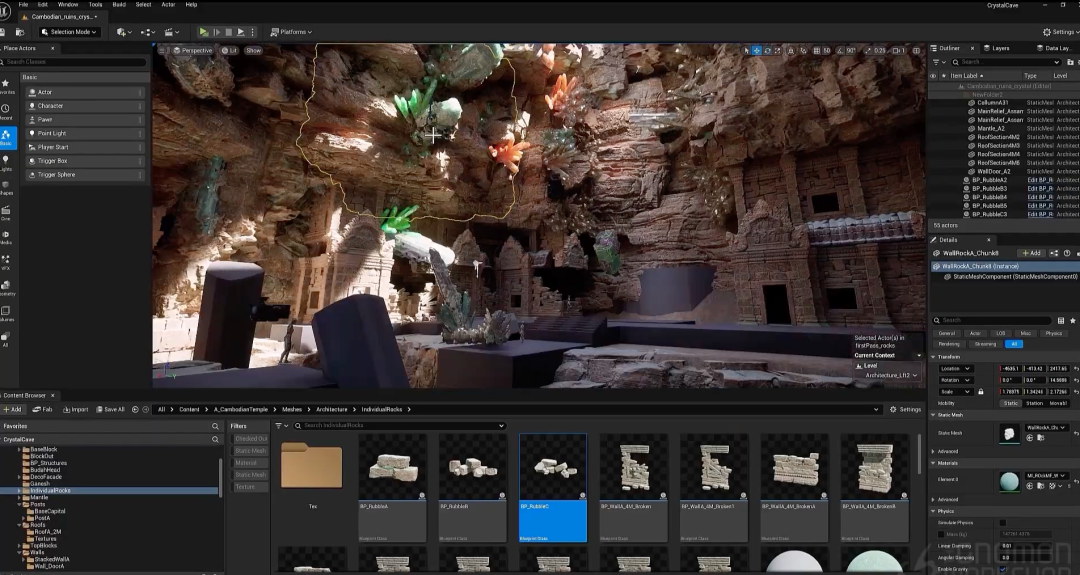Open the Build menu
Viewport: 1080px width, 575px height.
(119, 4)
